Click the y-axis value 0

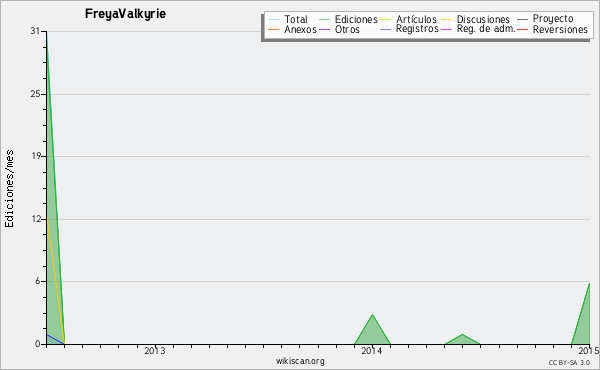(x=38, y=344)
